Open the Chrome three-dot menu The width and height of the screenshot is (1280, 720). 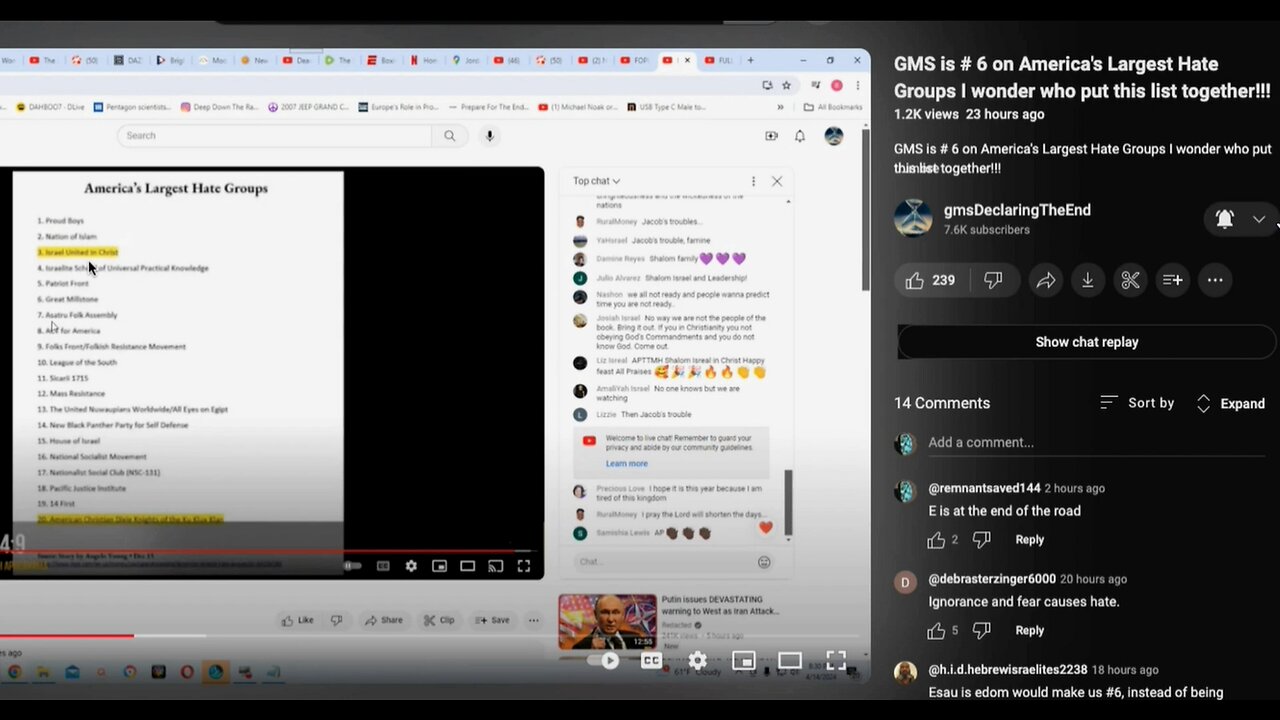coord(857,86)
